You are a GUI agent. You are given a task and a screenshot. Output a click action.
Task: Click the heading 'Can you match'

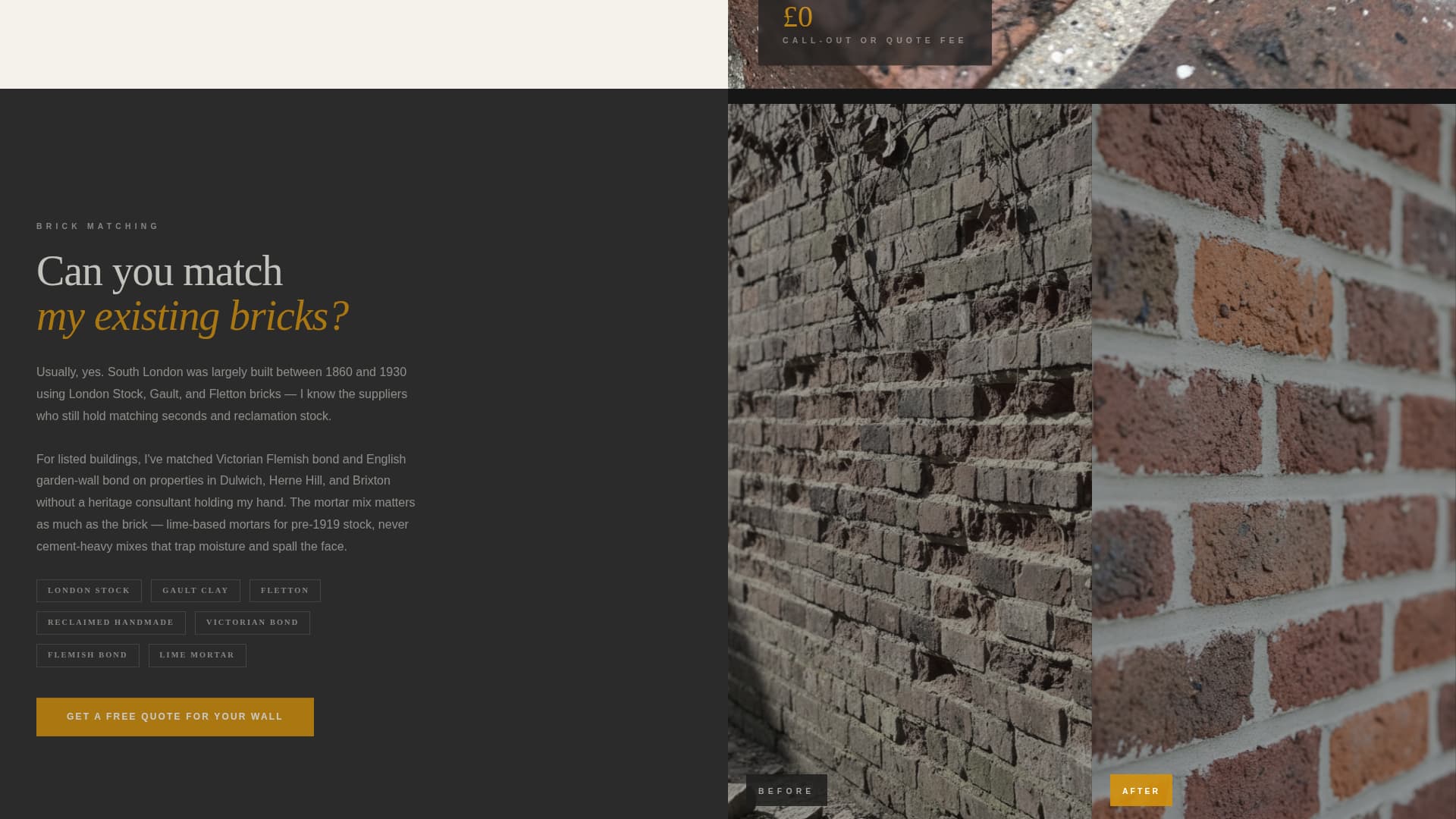159,271
